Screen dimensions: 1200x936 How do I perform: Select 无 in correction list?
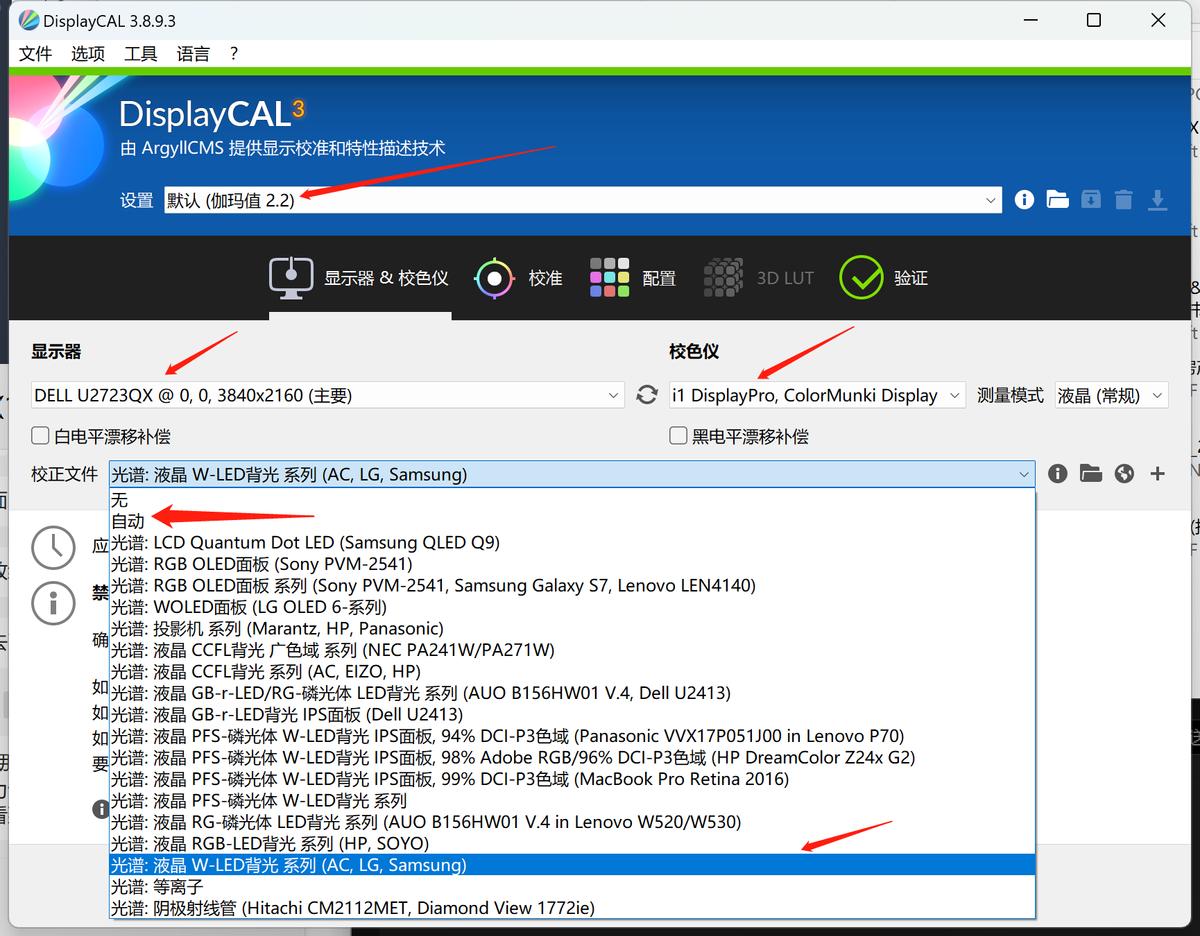tap(572, 500)
